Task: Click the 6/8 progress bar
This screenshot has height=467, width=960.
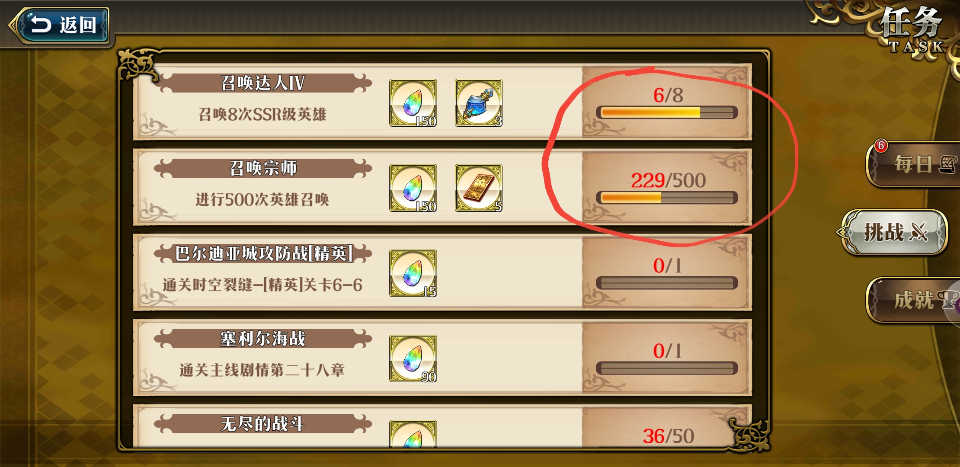Action: click(x=667, y=112)
